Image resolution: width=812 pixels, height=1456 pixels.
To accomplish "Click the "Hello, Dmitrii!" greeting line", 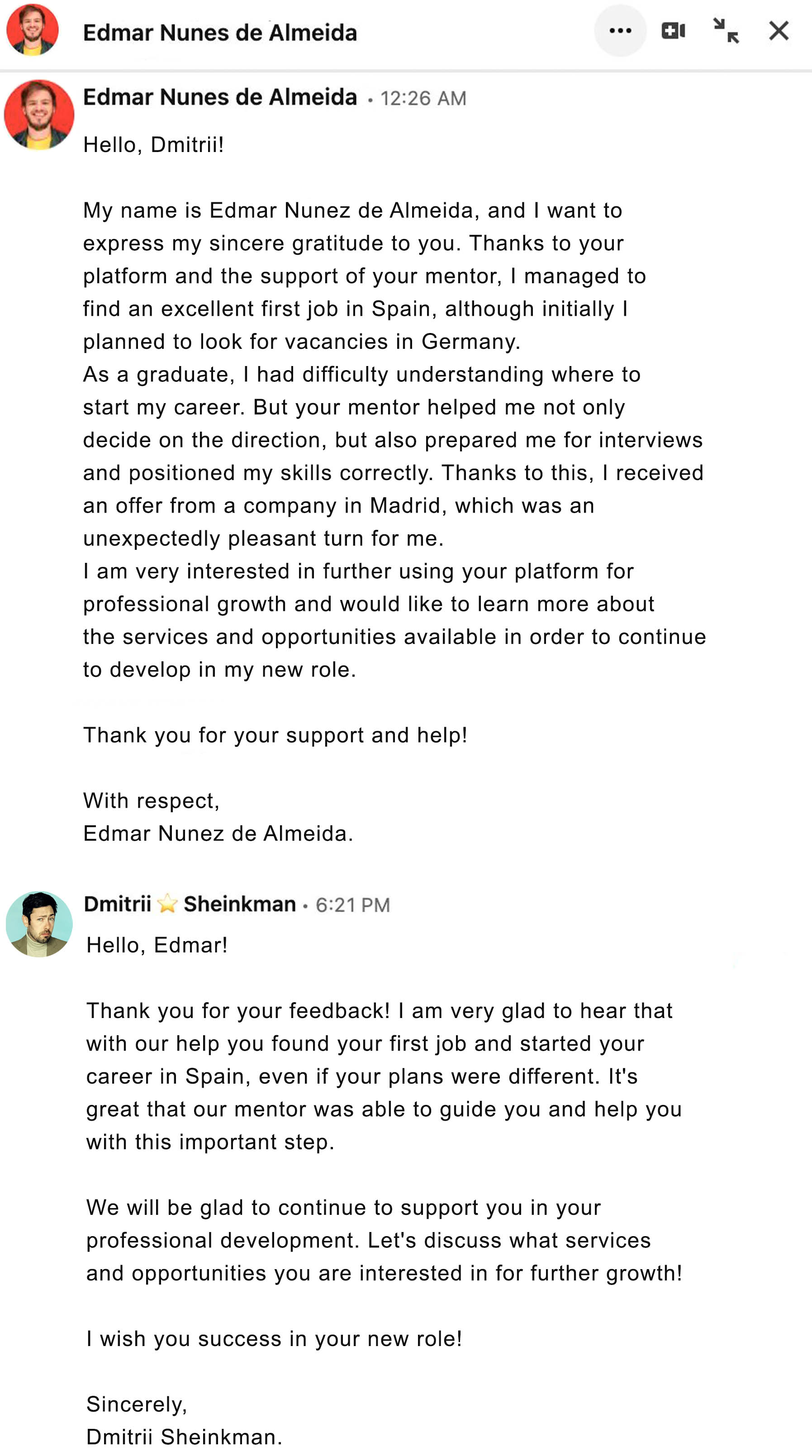I will pyautogui.click(x=154, y=145).
